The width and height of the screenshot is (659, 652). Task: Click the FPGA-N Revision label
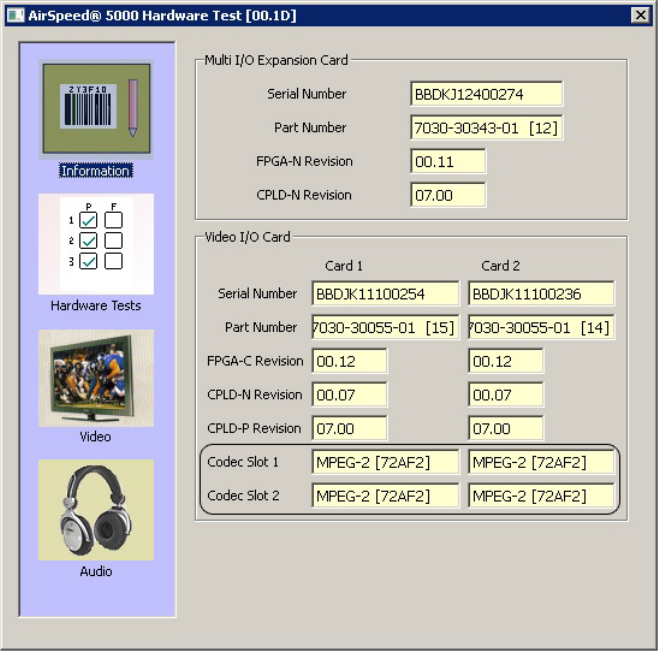click(304, 161)
